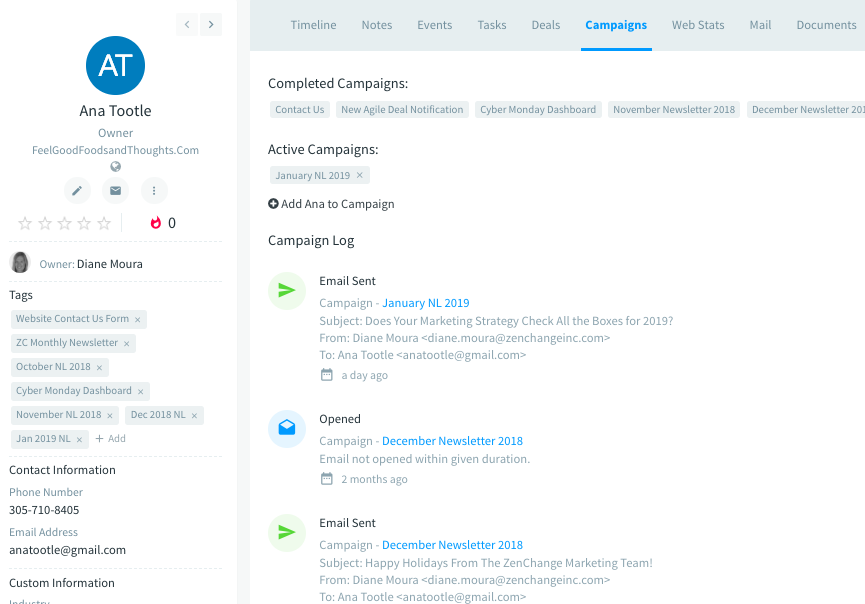
Task: Remove the October NL 2018 tag
Action: [x=99, y=367]
